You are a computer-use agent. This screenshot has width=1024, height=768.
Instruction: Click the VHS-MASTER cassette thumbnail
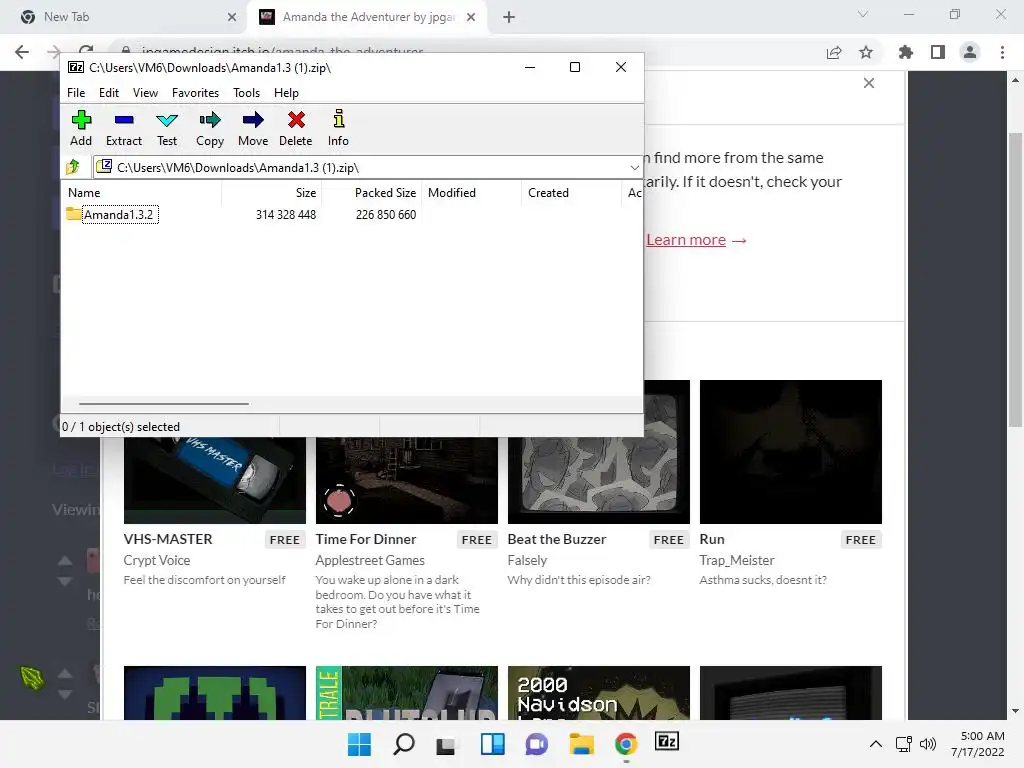point(215,480)
